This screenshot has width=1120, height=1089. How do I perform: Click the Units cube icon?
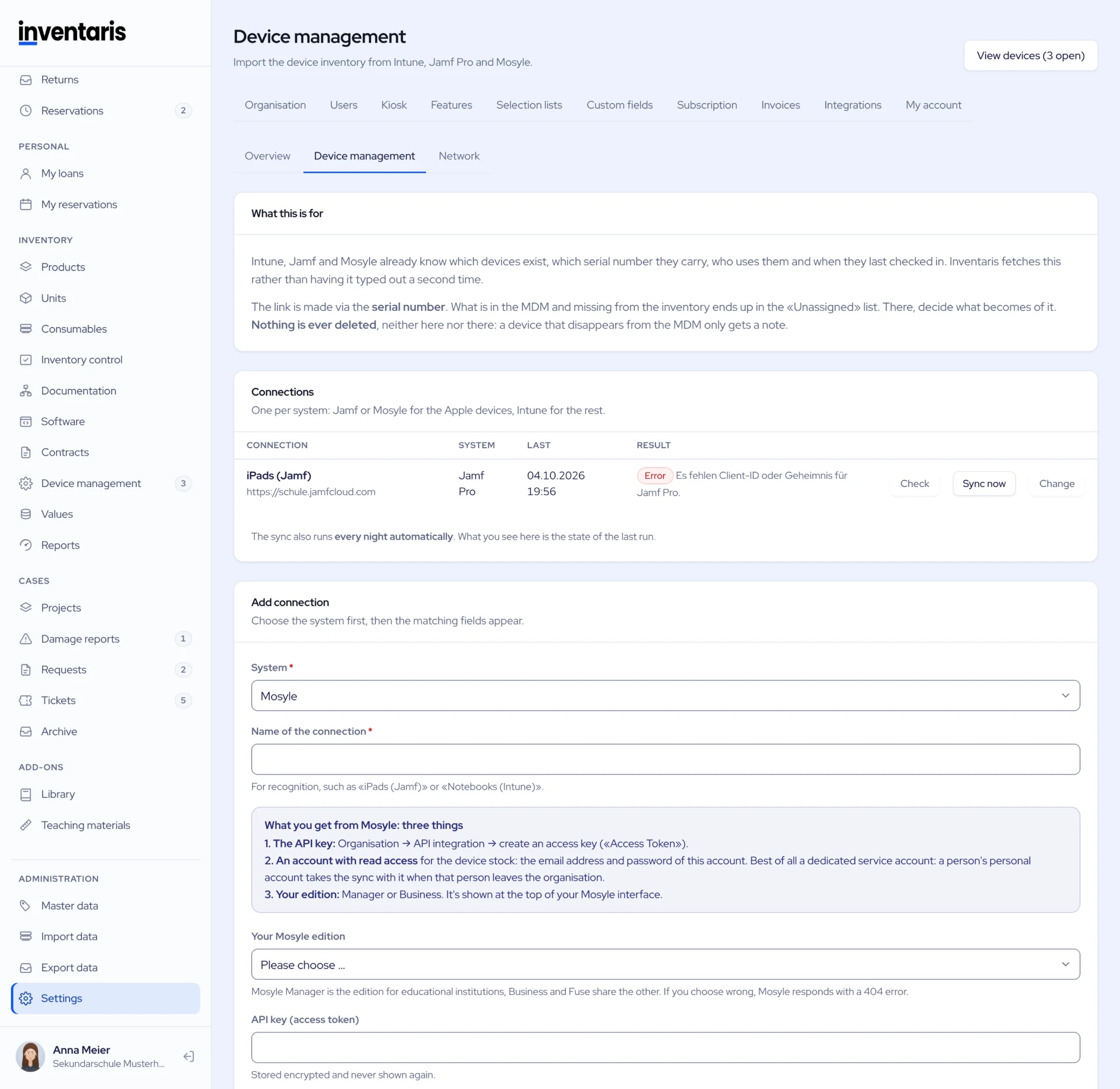point(26,298)
